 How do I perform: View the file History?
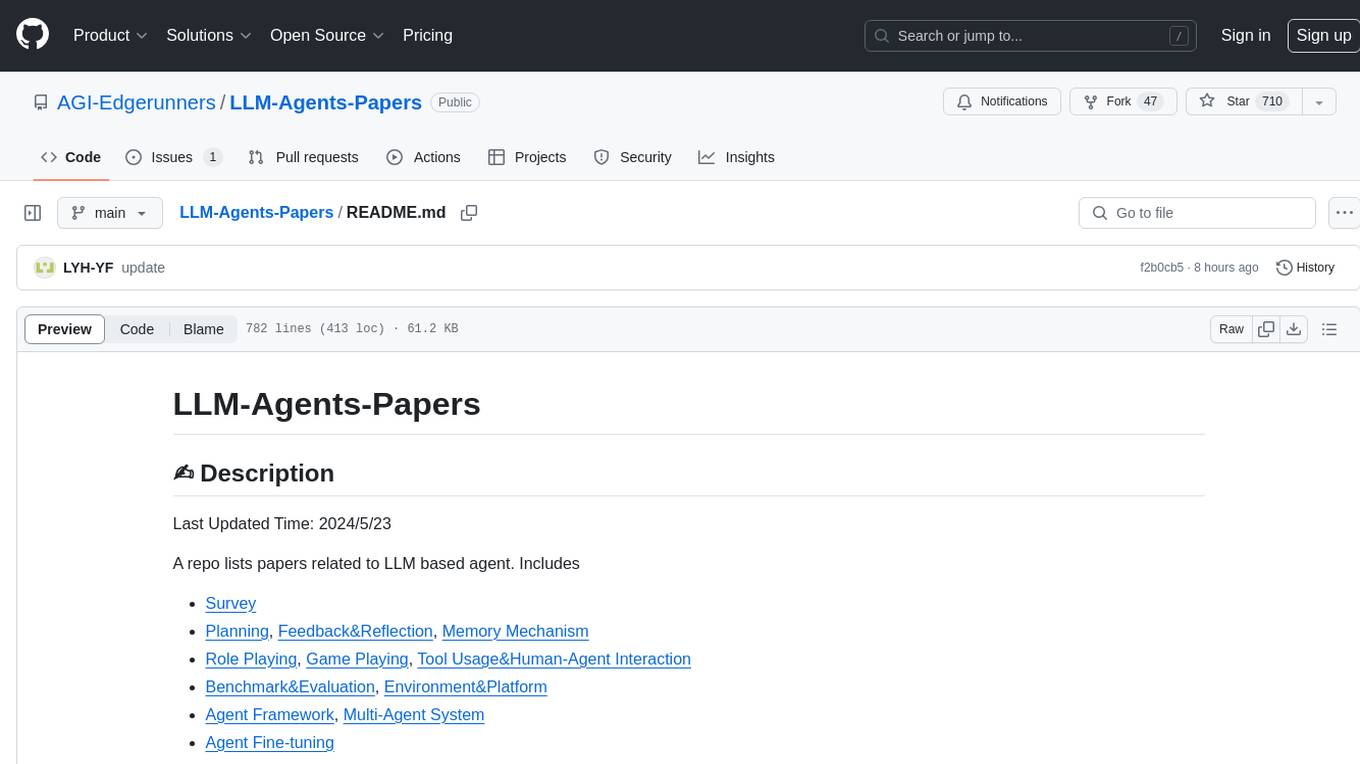pyautogui.click(x=1305, y=268)
